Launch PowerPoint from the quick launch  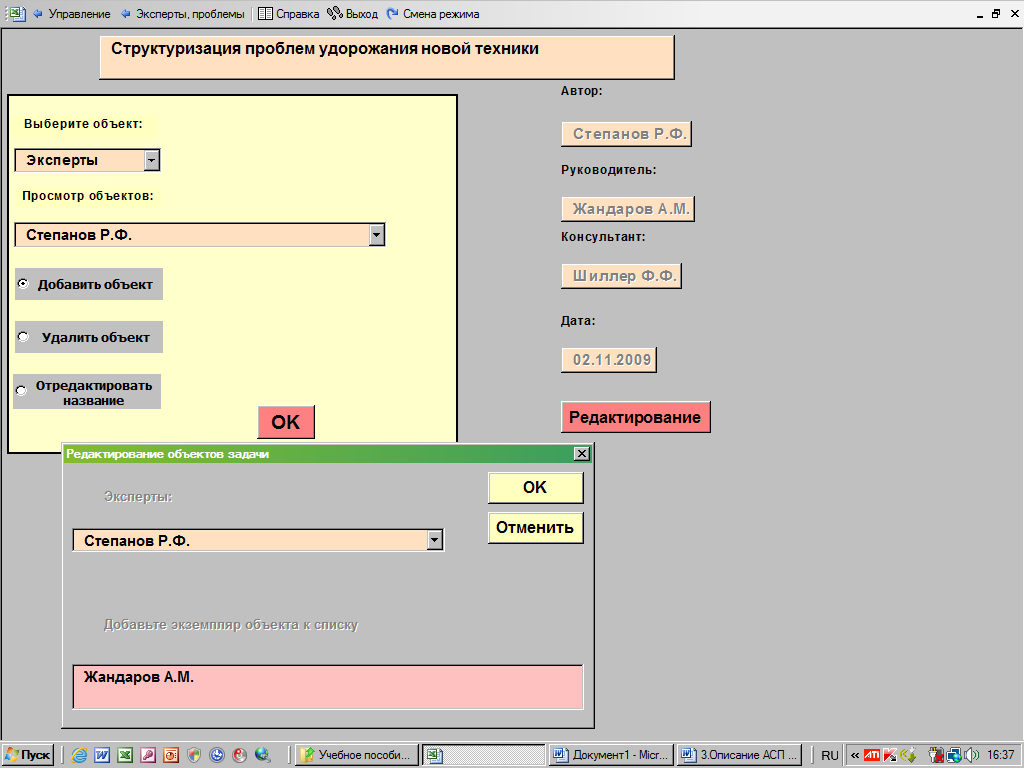coord(171,755)
